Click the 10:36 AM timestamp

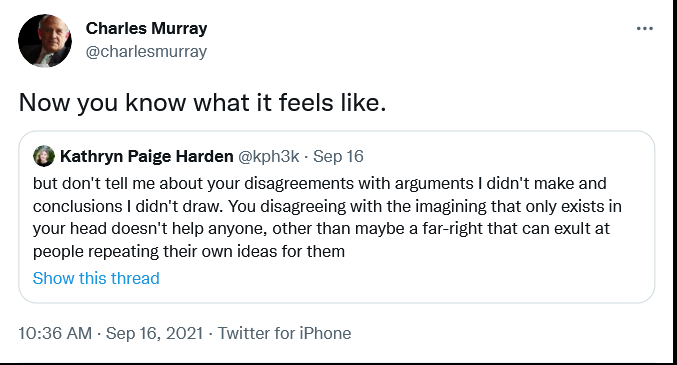tap(55, 333)
